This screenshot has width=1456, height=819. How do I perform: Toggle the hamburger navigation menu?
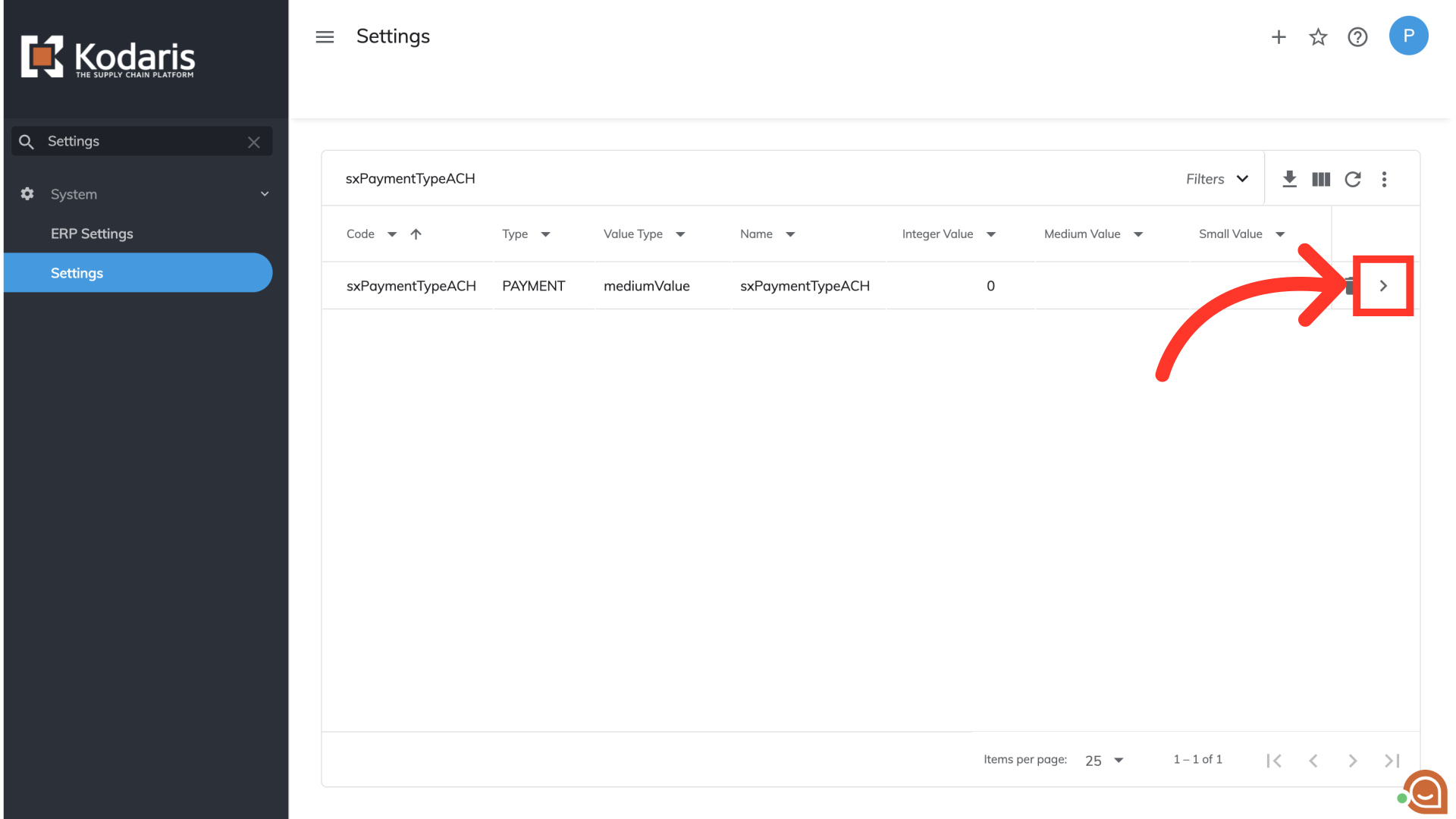[325, 36]
